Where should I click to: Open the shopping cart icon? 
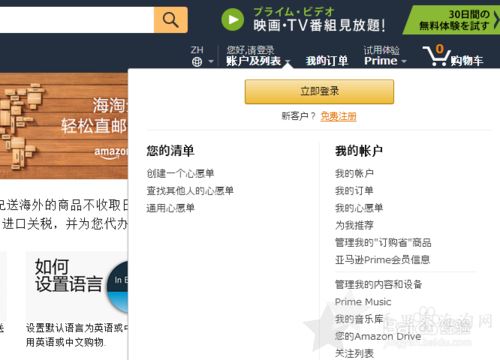pos(436,56)
